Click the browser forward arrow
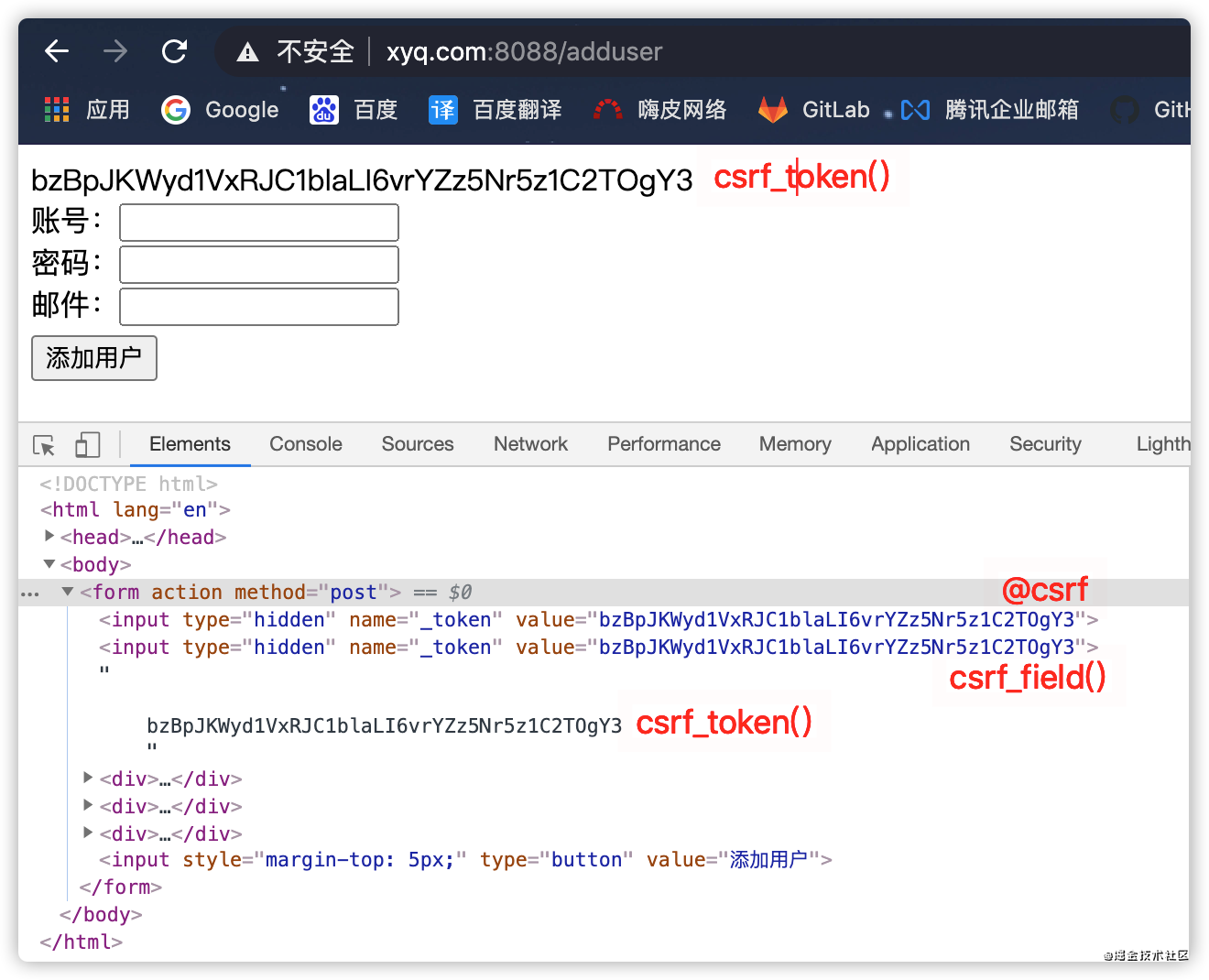 tap(115, 51)
